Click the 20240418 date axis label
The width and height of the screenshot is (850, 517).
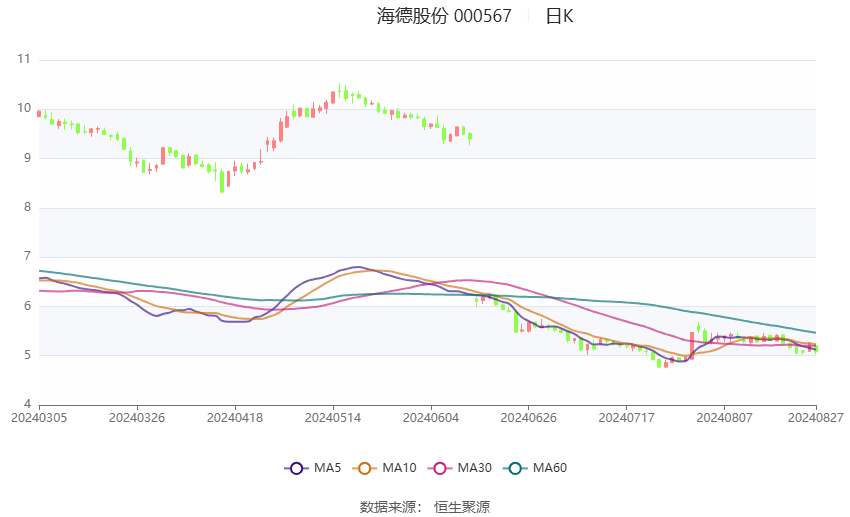pos(235,418)
